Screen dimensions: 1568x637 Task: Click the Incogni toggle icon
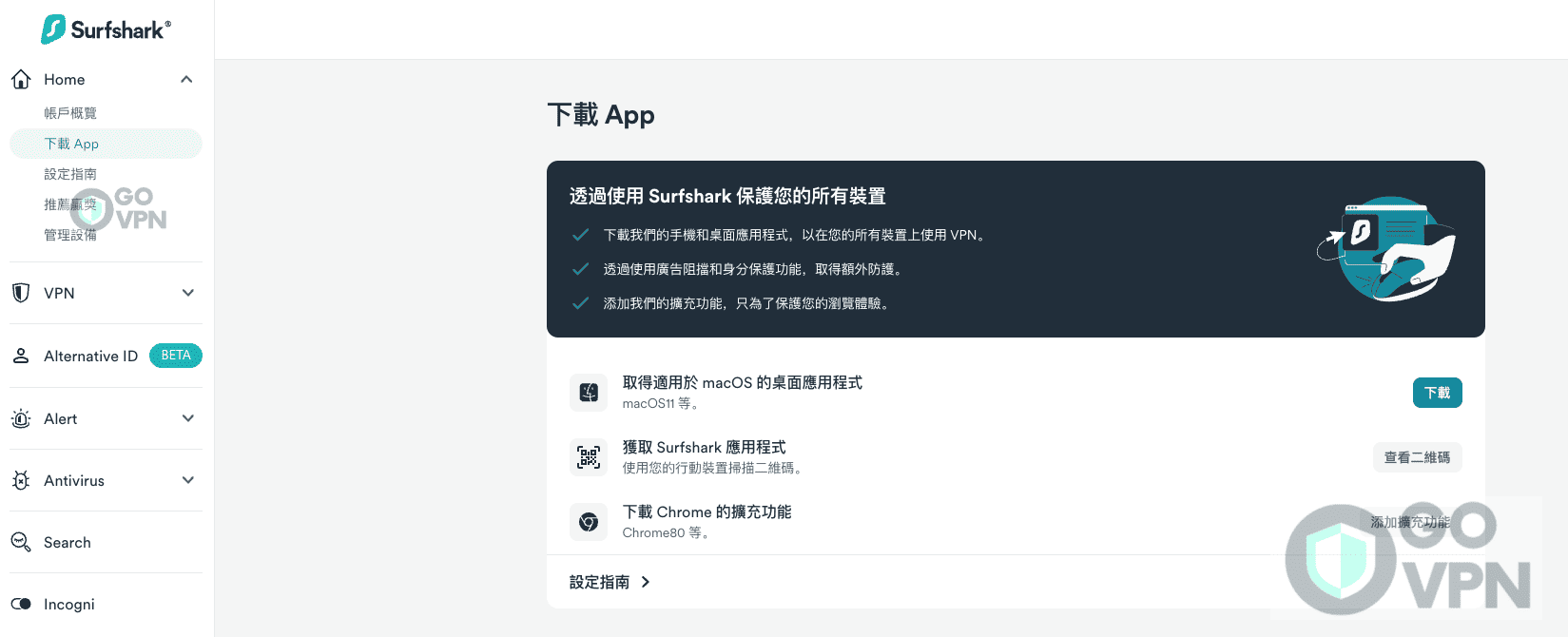coord(21,604)
